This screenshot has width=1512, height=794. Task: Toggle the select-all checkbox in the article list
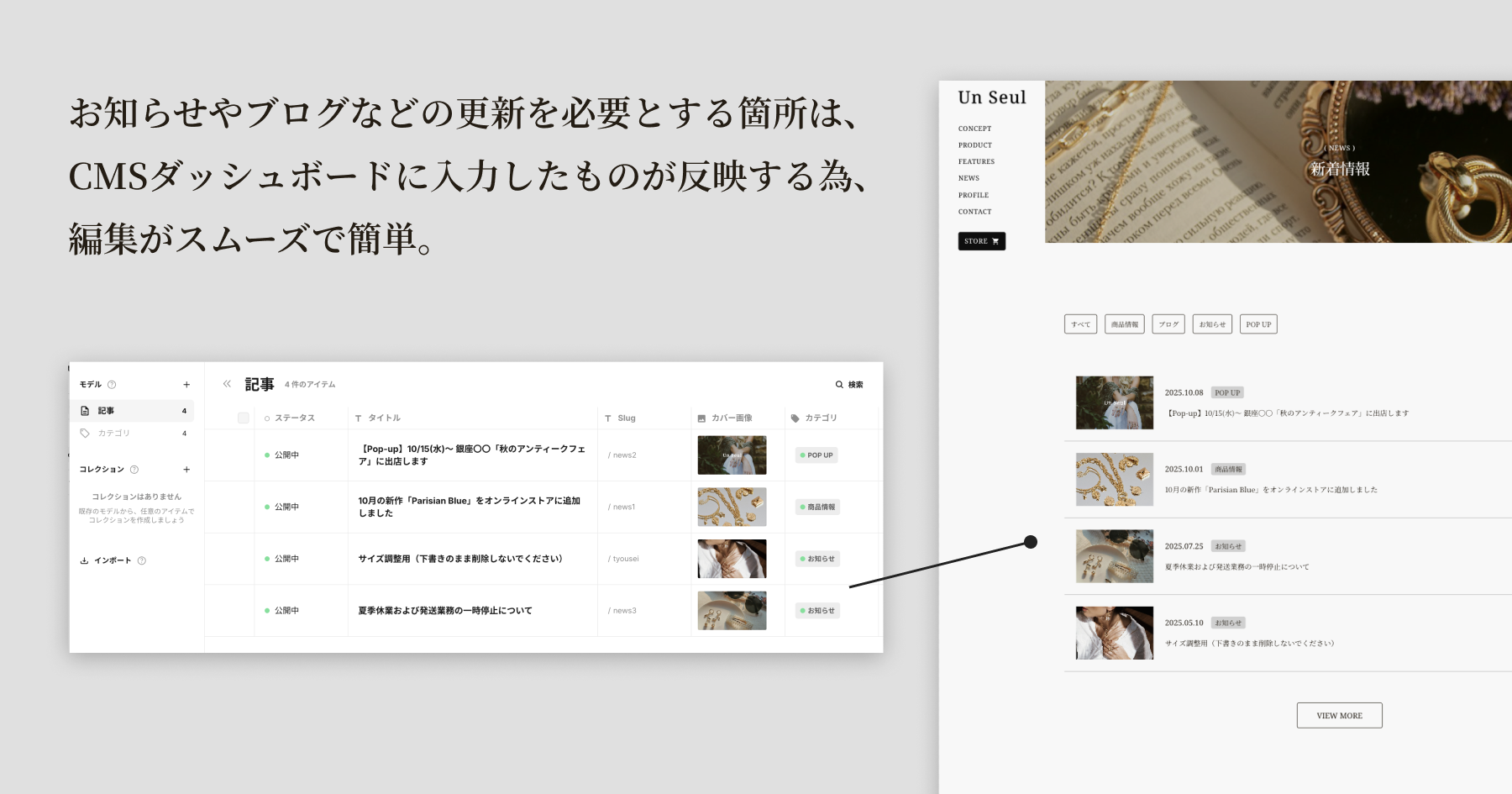point(243,417)
